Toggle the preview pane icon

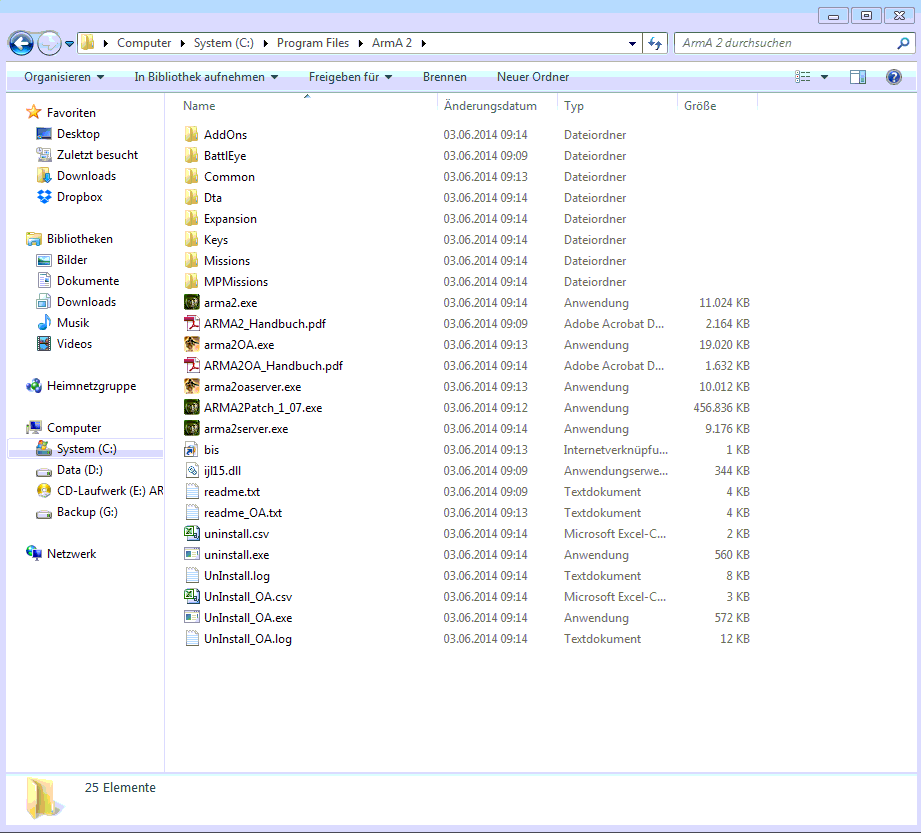(858, 77)
